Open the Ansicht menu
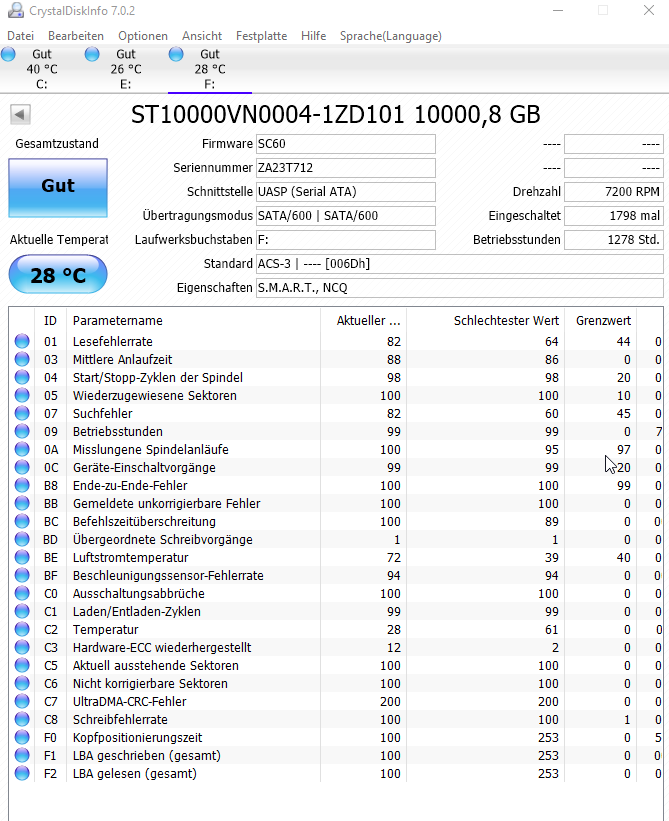This screenshot has width=669, height=821. click(x=202, y=36)
